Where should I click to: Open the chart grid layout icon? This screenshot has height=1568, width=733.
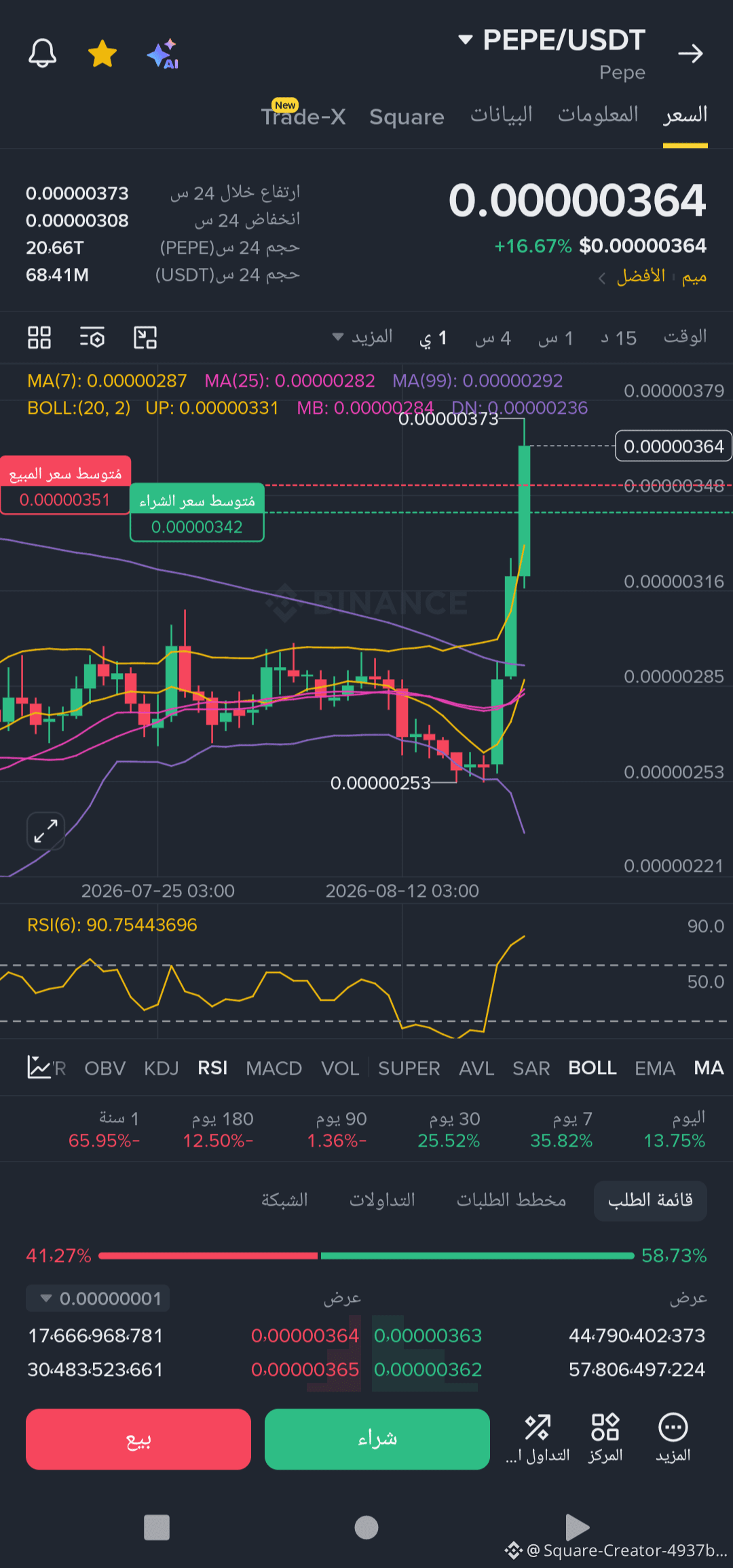point(39,337)
